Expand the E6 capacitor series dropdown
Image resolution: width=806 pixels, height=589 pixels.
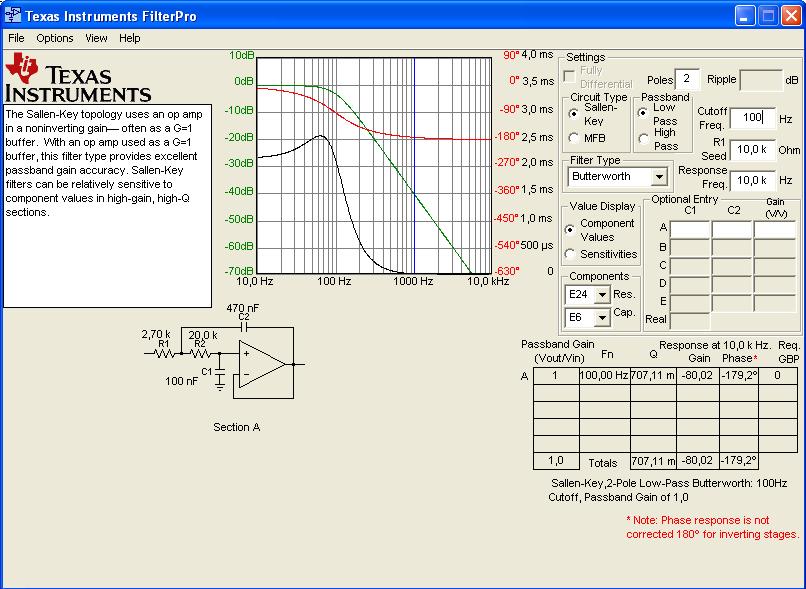(602, 318)
